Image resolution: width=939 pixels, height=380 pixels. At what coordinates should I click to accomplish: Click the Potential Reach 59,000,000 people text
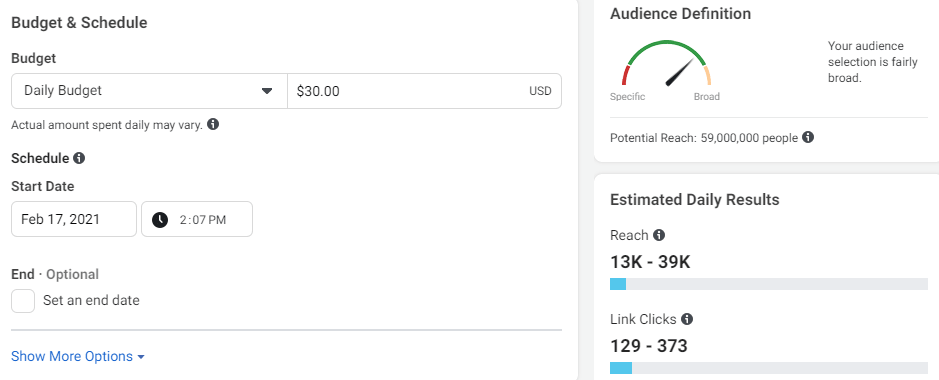704,138
